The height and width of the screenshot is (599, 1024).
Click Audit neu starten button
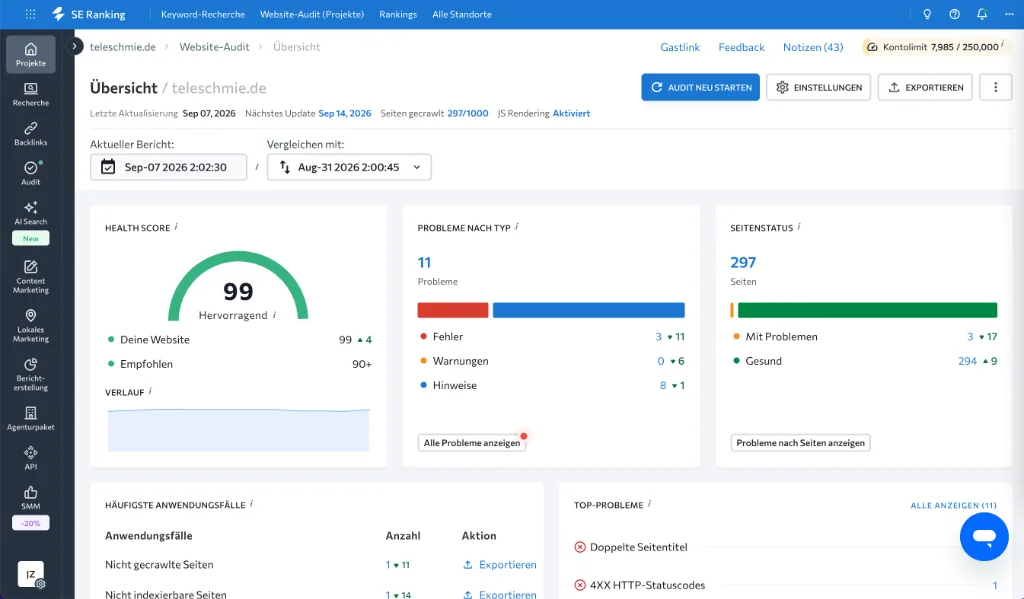tap(700, 87)
